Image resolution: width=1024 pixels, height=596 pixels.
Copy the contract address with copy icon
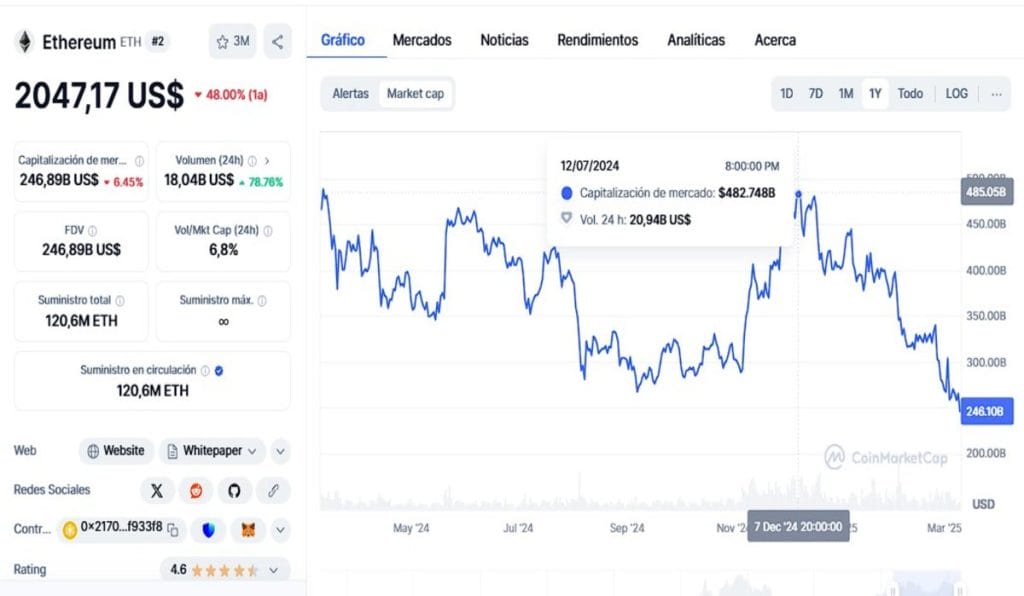(173, 529)
